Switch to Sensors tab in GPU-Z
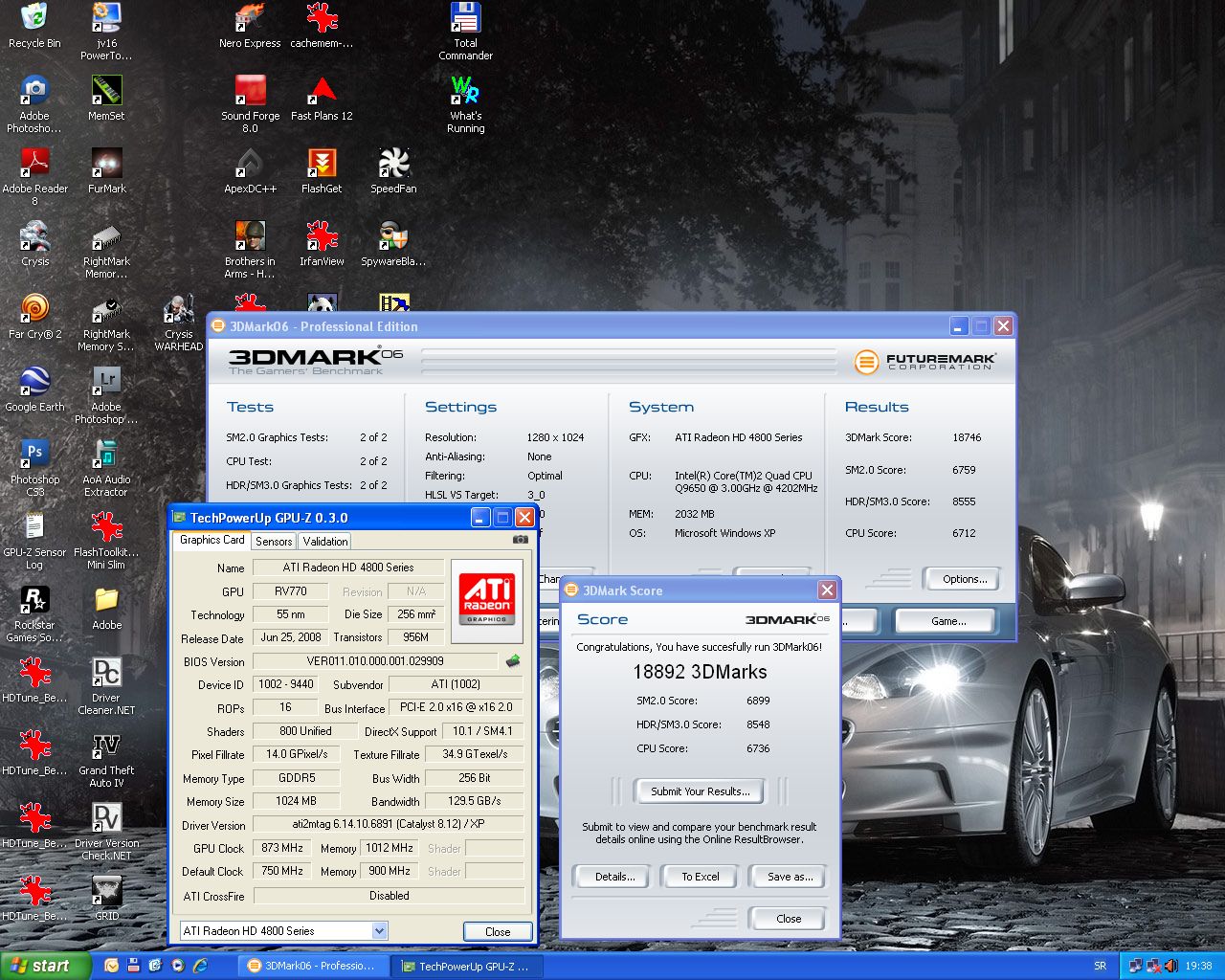This screenshot has height=980, width=1225. [274, 541]
